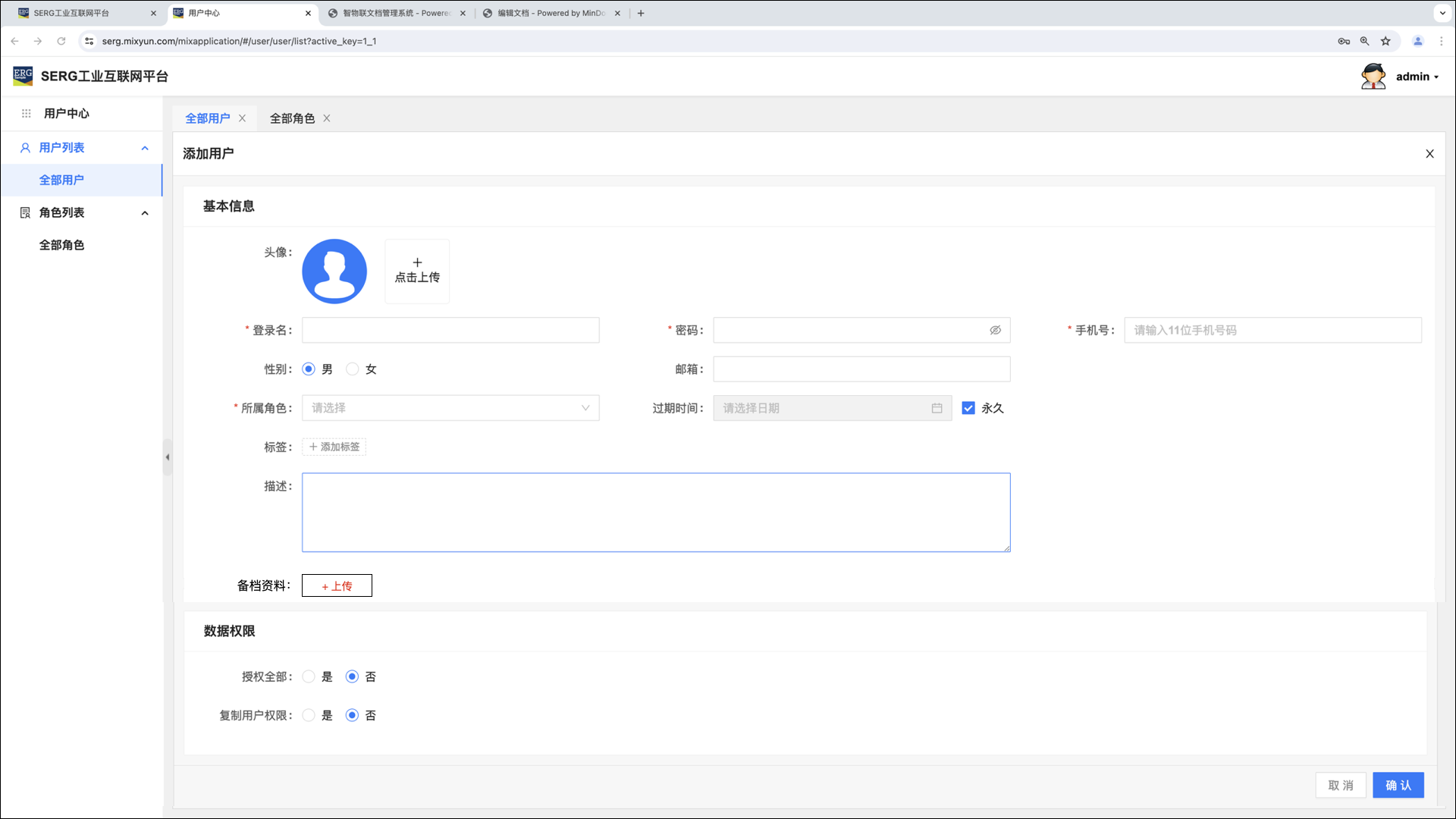Click the 登录名 input field
Image resolution: width=1456 pixels, height=819 pixels.
click(450, 330)
